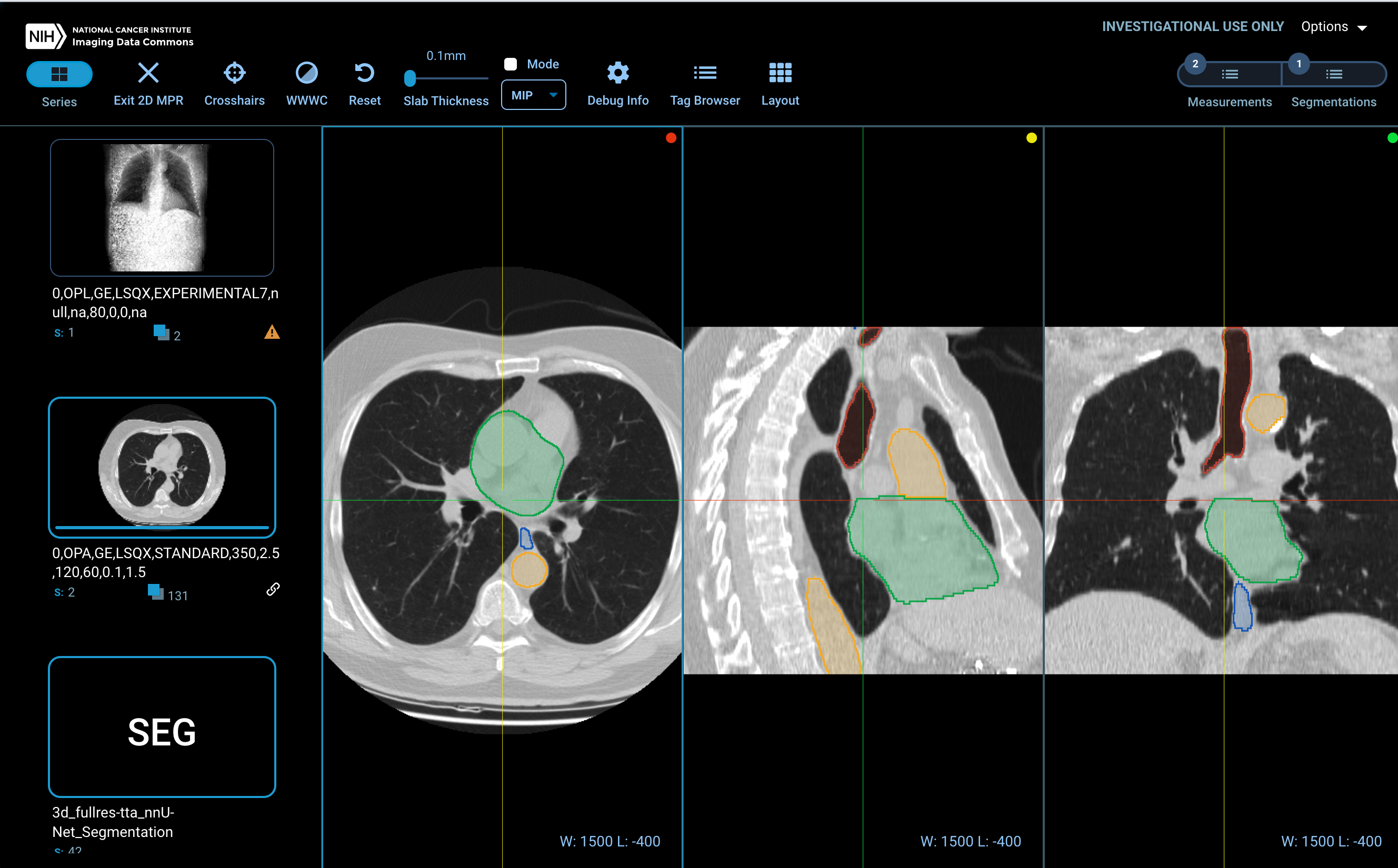This screenshot has width=1398, height=868.
Task: Expand the Options dropdown menu
Action: coord(1334,27)
